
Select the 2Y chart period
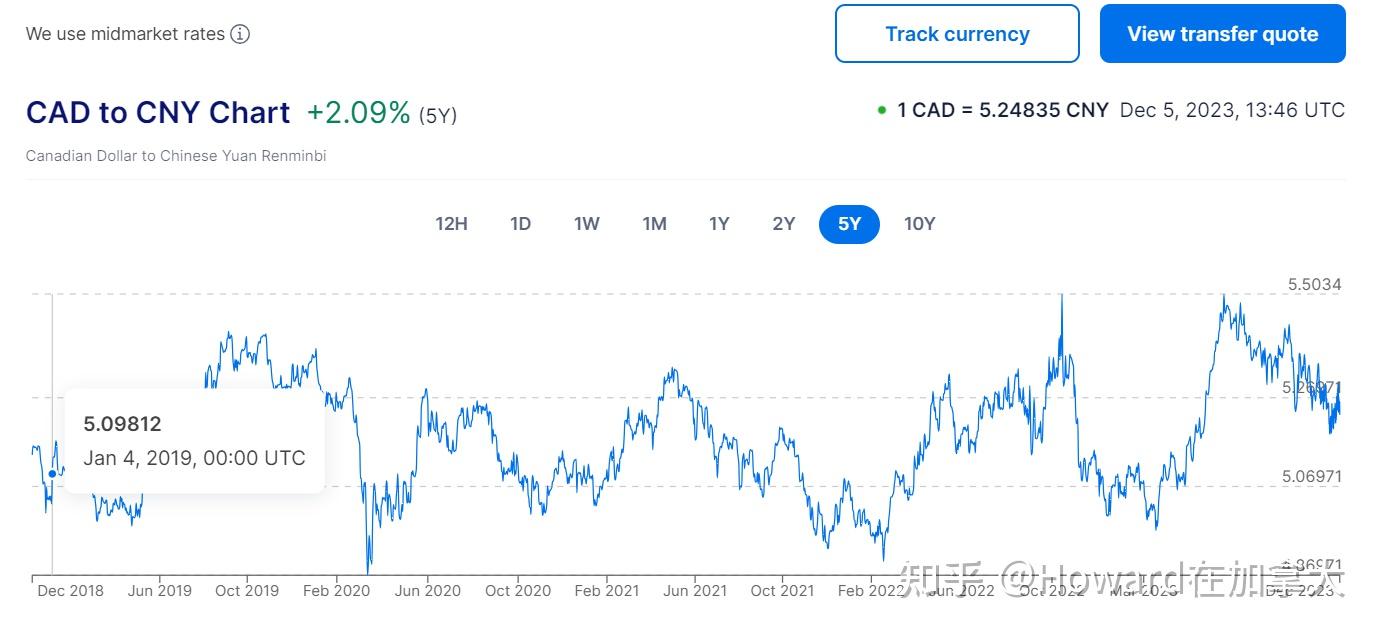pos(783,224)
